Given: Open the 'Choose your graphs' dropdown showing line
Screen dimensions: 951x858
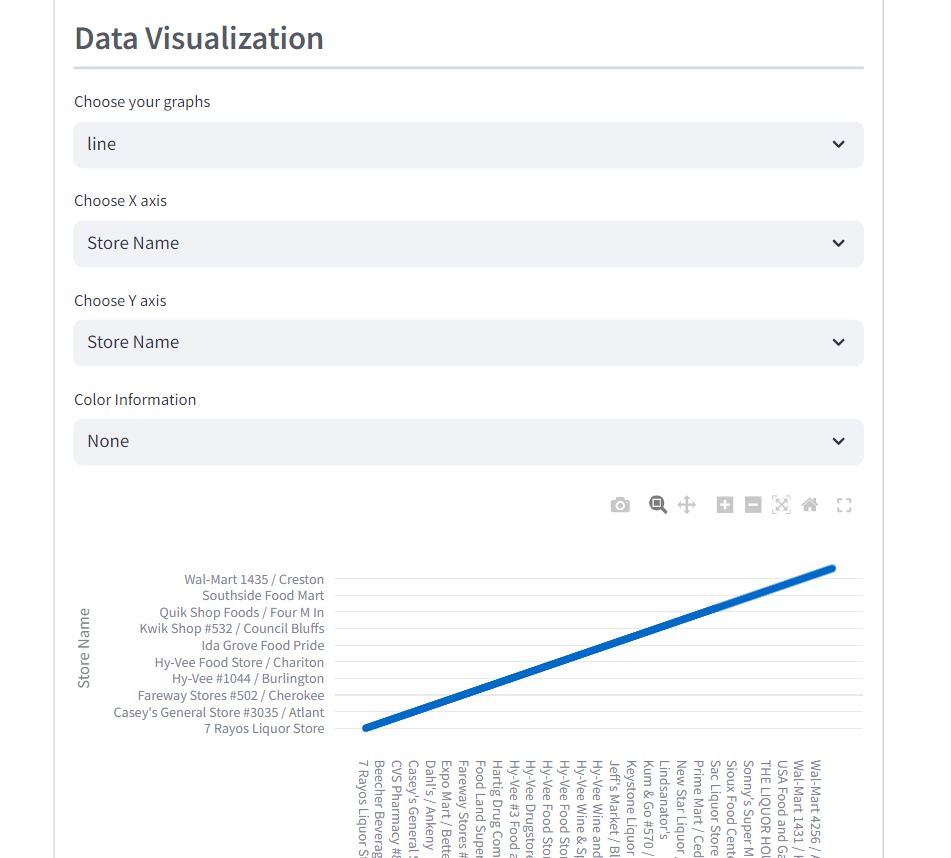Looking at the screenshot, I should point(468,145).
